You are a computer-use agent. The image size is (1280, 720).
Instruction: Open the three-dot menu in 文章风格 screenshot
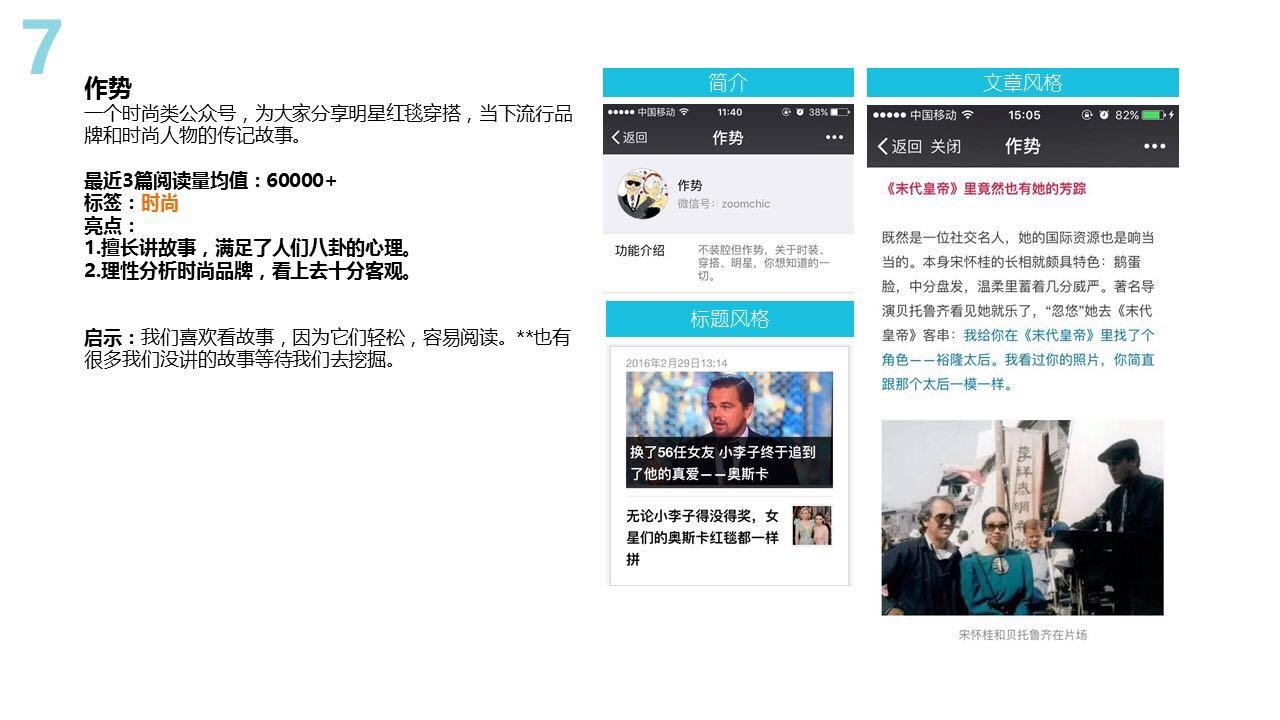click(x=1154, y=146)
